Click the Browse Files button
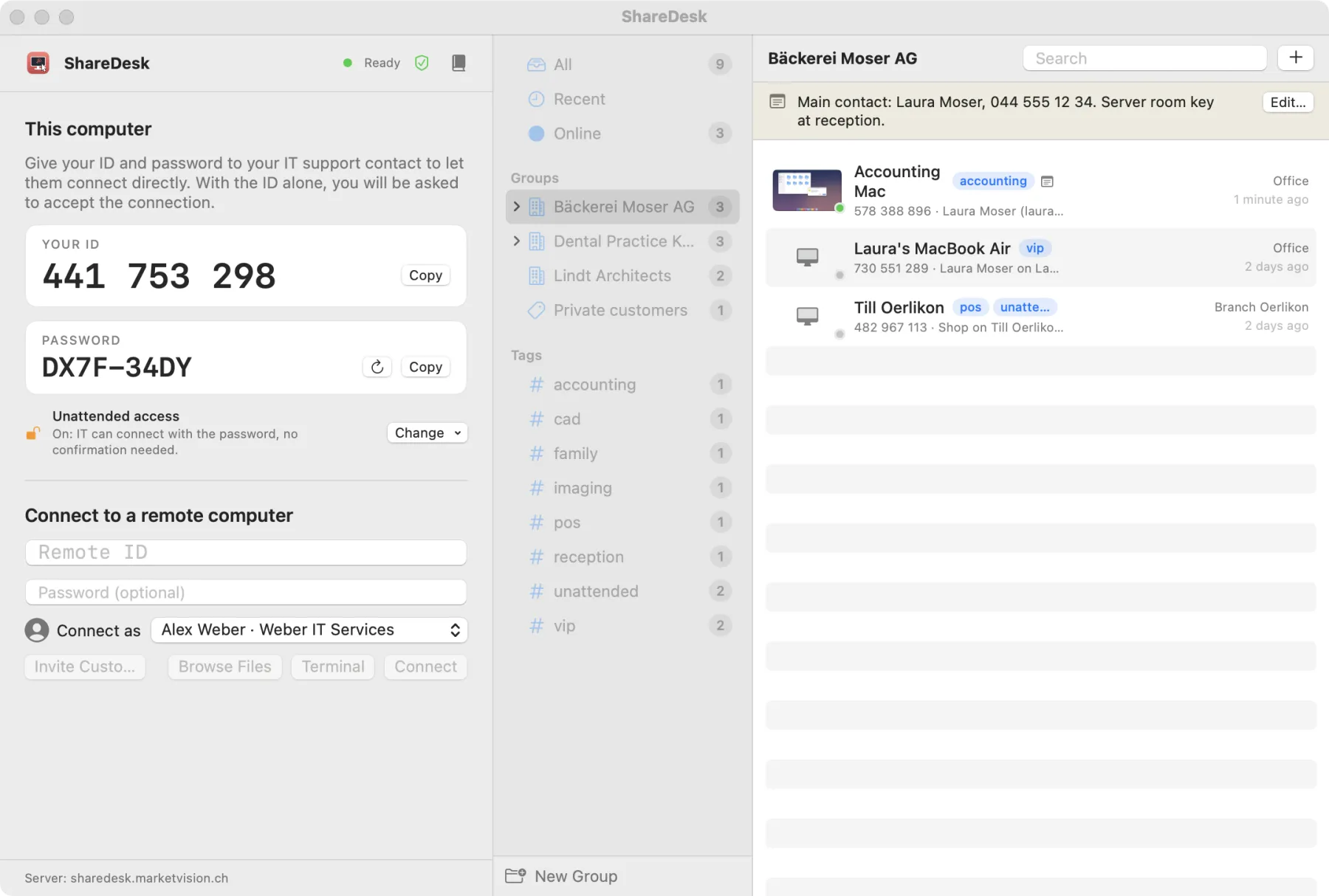This screenshot has width=1329, height=896. coord(224,666)
